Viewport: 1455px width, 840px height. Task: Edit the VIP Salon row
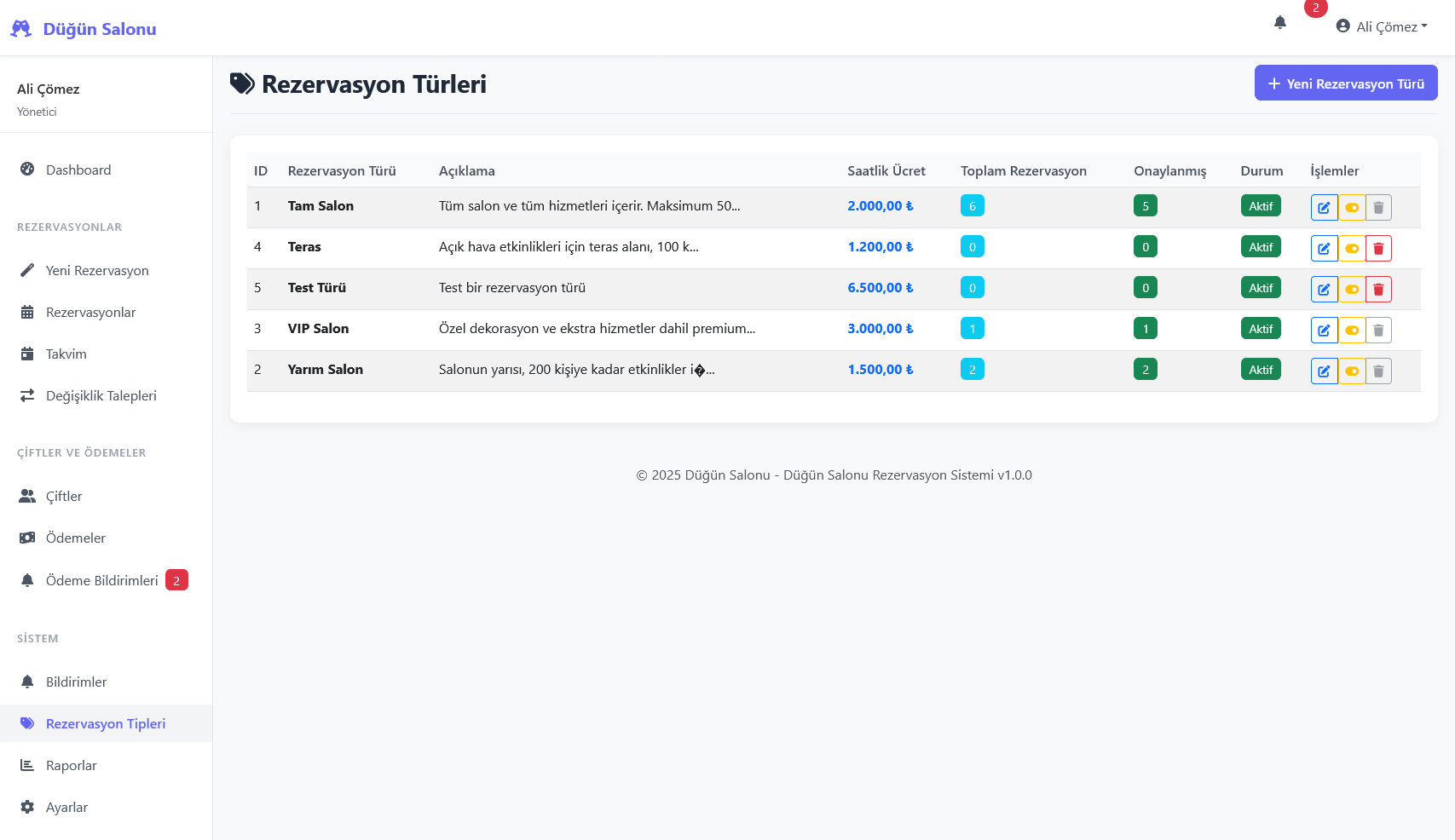[1324, 330]
